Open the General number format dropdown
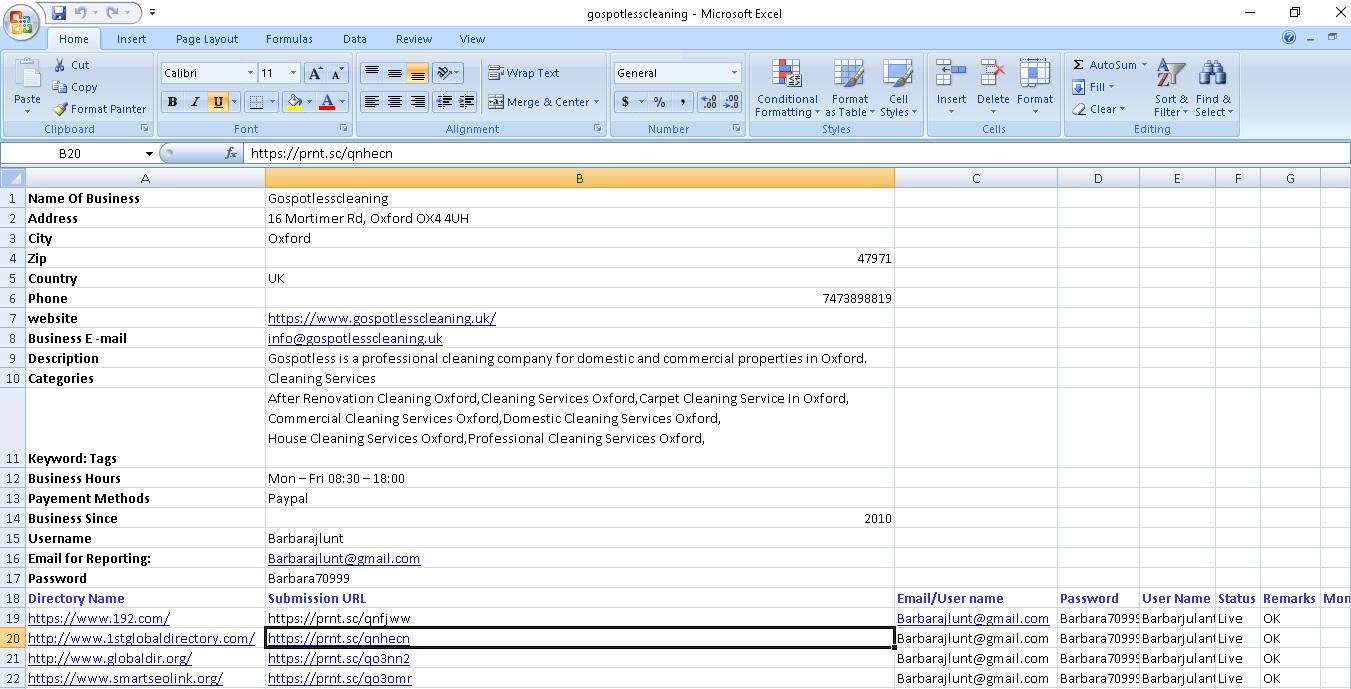 click(736, 72)
